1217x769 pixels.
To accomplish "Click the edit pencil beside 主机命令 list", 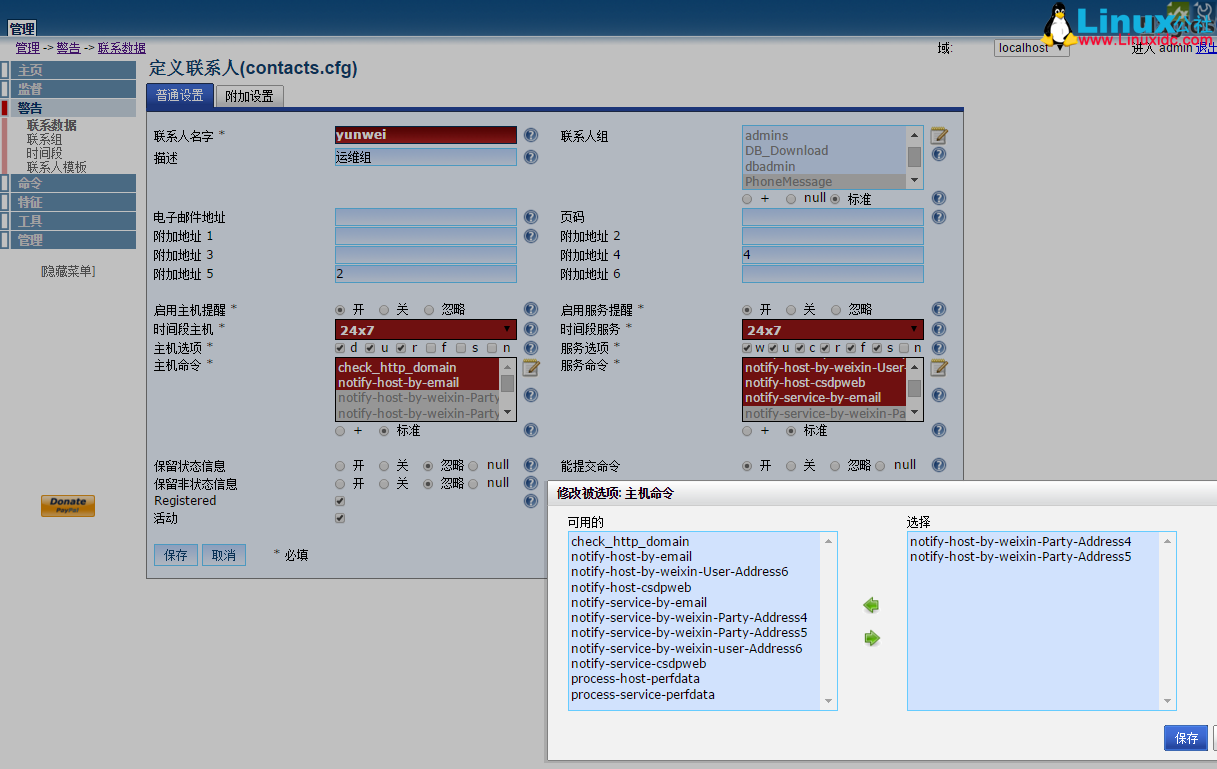I will tap(531, 368).
